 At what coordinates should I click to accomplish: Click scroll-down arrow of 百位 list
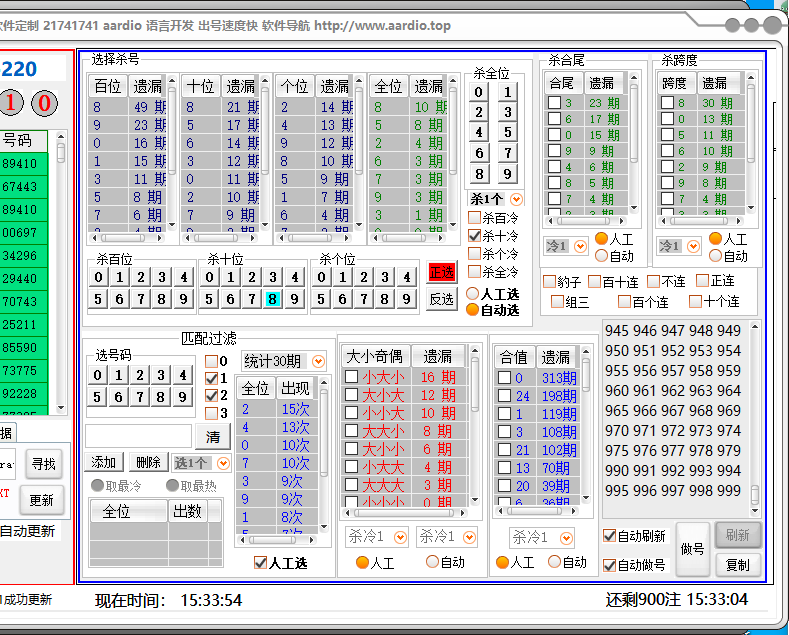[x=172, y=225]
